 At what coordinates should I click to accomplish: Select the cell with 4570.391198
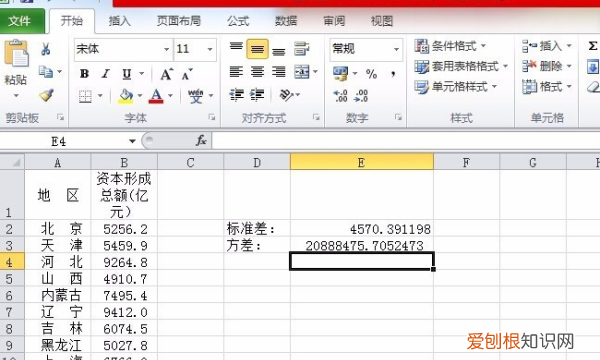[x=362, y=229]
